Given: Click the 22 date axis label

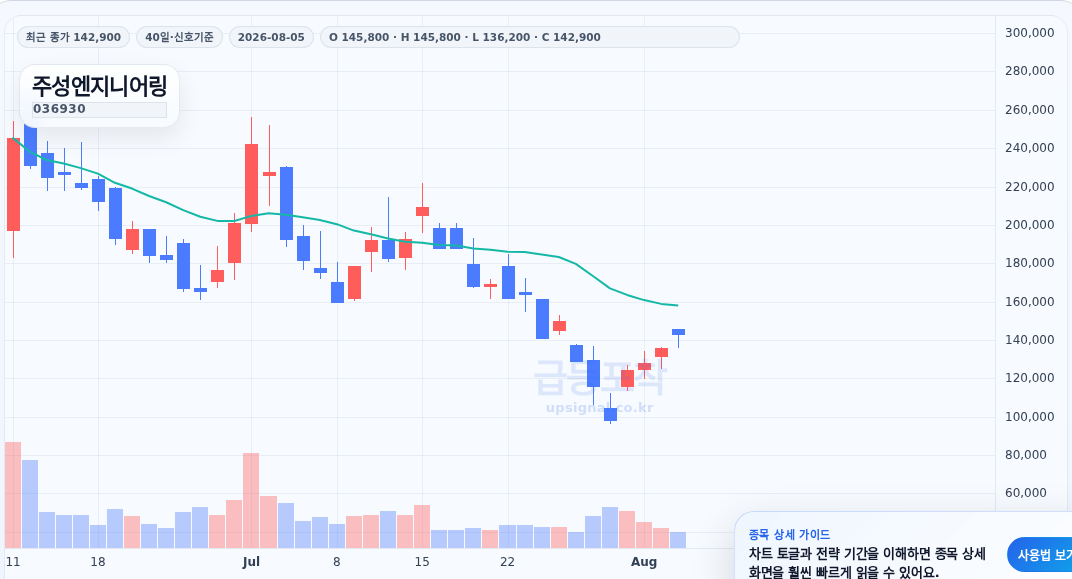Looking at the screenshot, I should [507, 562].
